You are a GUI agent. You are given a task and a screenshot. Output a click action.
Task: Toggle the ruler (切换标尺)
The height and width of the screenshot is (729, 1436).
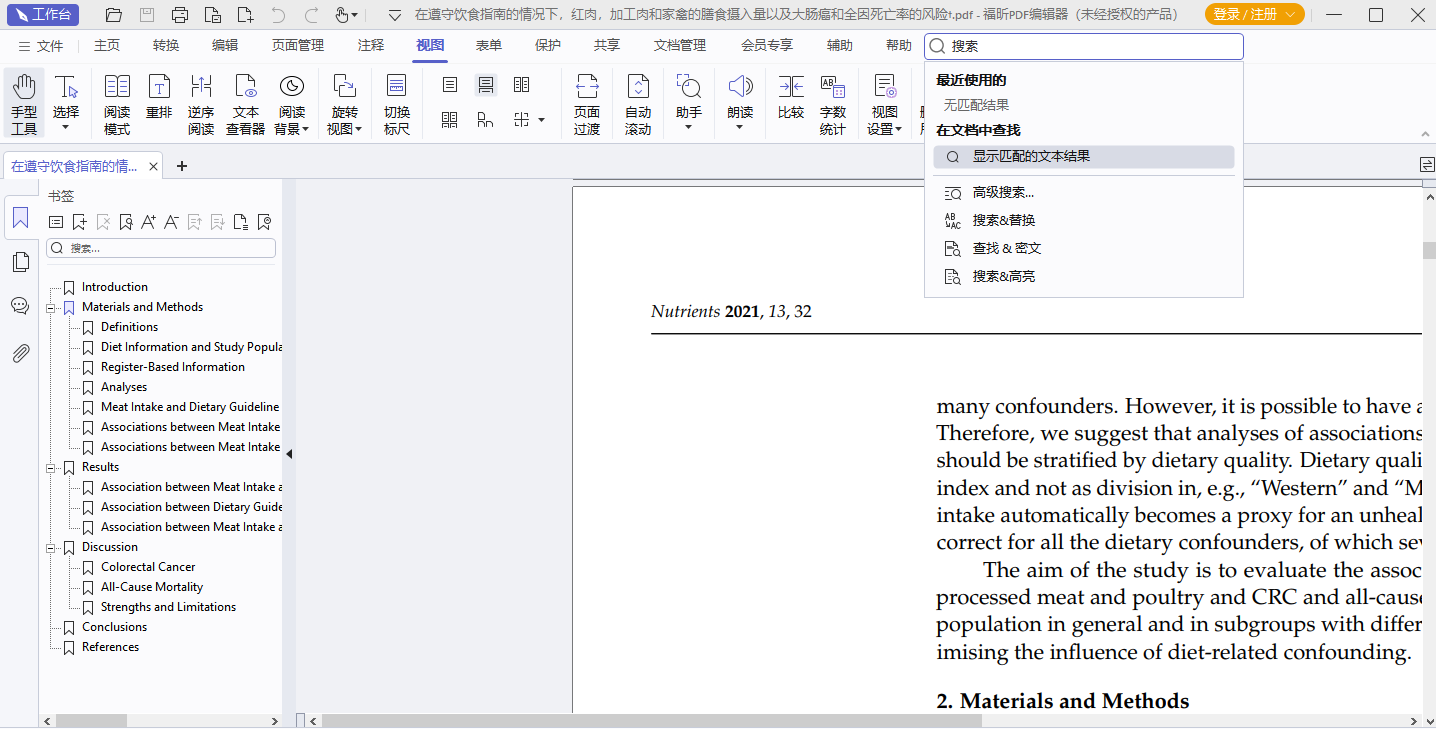click(x=397, y=104)
